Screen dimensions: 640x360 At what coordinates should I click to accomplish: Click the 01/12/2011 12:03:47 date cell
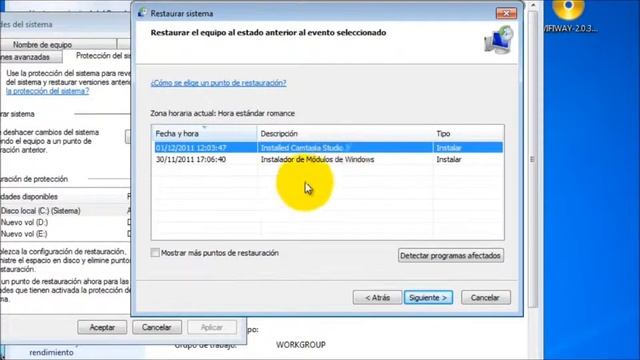pyautogui.click(x=191, y=148)
